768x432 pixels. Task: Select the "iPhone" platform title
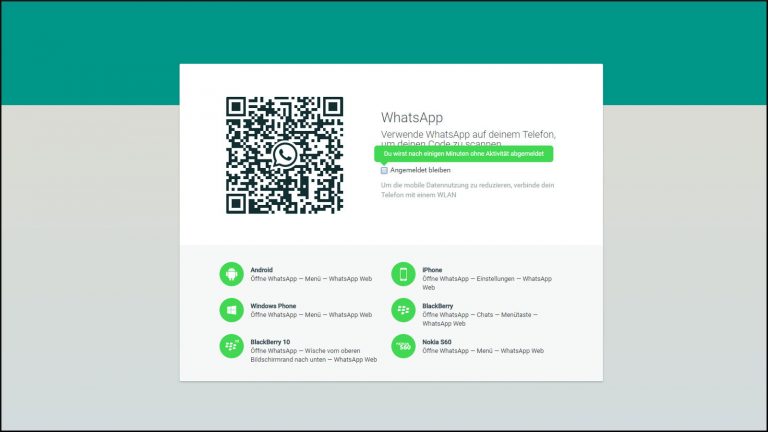pos(432,270)
